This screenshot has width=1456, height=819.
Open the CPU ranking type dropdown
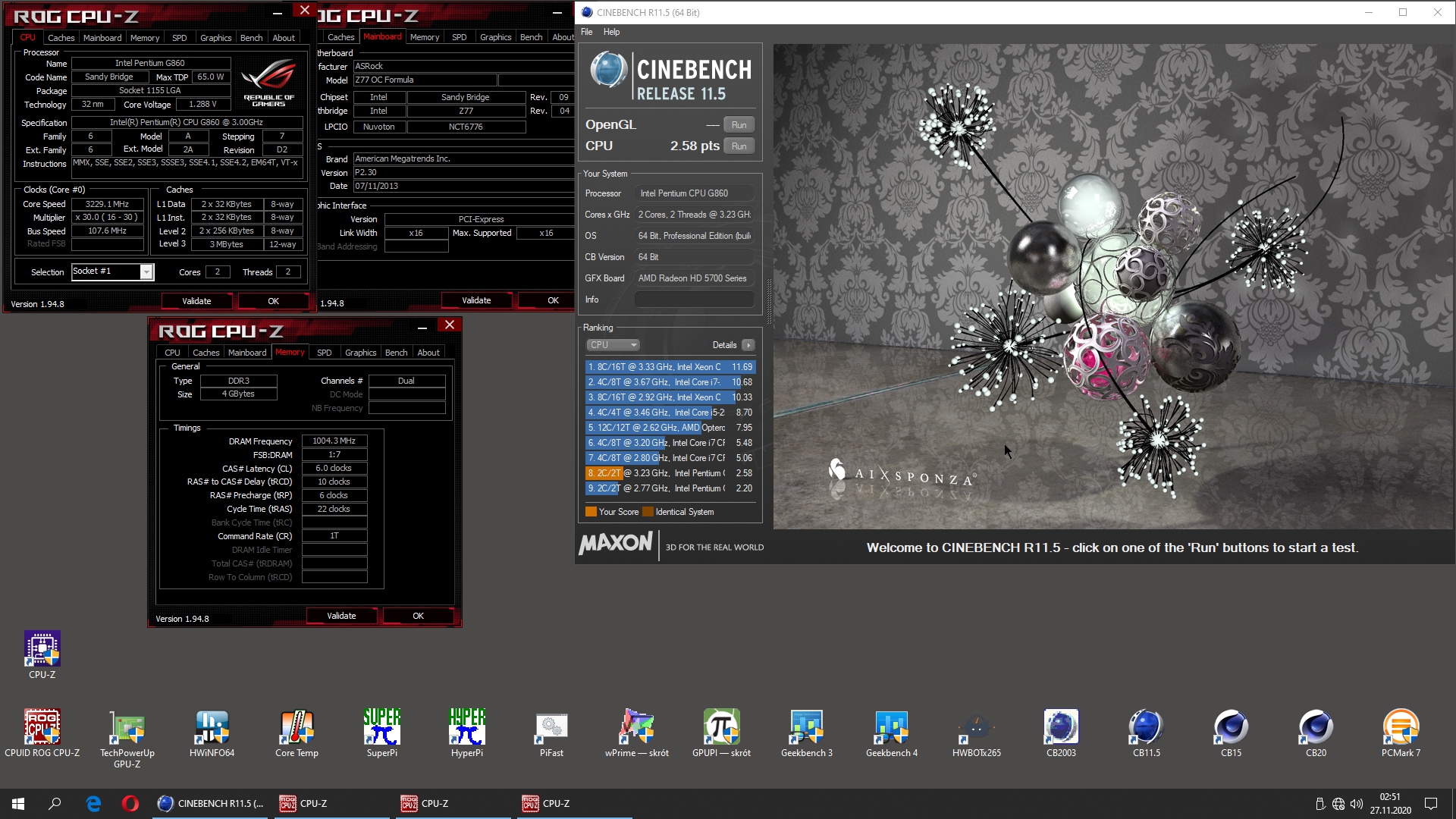613,345
